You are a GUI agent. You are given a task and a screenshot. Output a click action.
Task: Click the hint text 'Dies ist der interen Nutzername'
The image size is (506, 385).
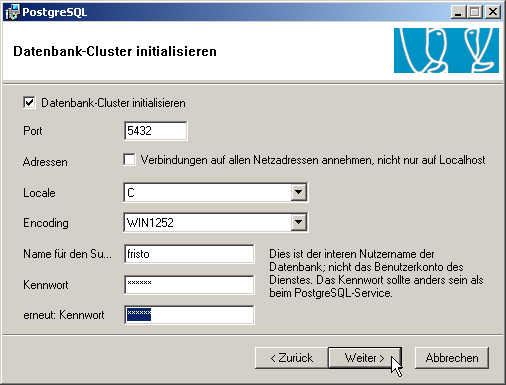[352, 254]
